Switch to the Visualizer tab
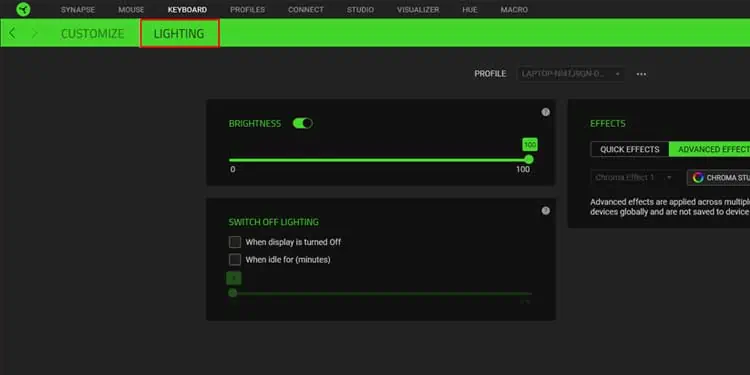Viewport: 750px width, 375px height. point(418,10)
